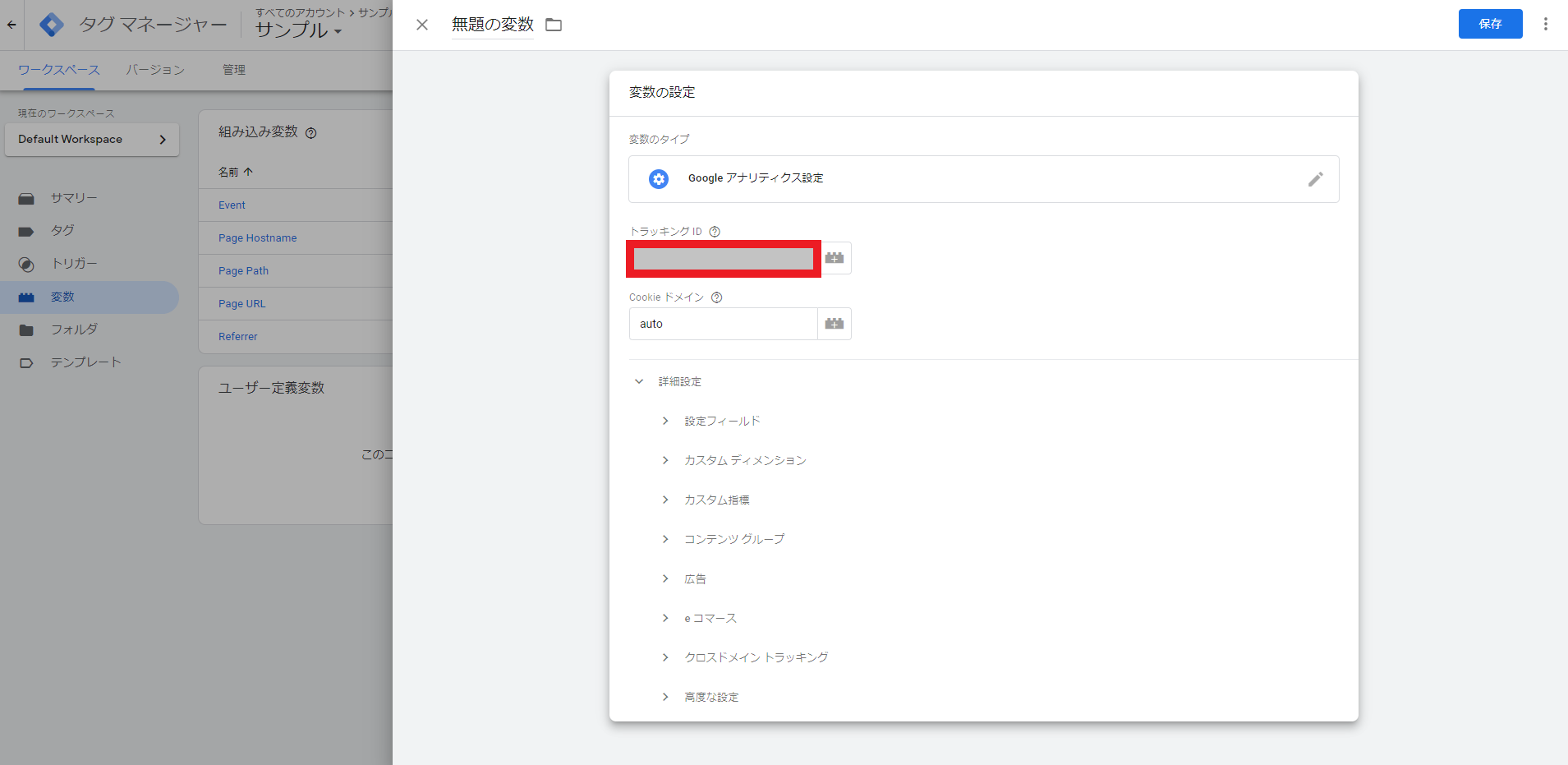Expand the クロスドメイン トラッキング section
Screen dimensions: 1568x765
665,657
